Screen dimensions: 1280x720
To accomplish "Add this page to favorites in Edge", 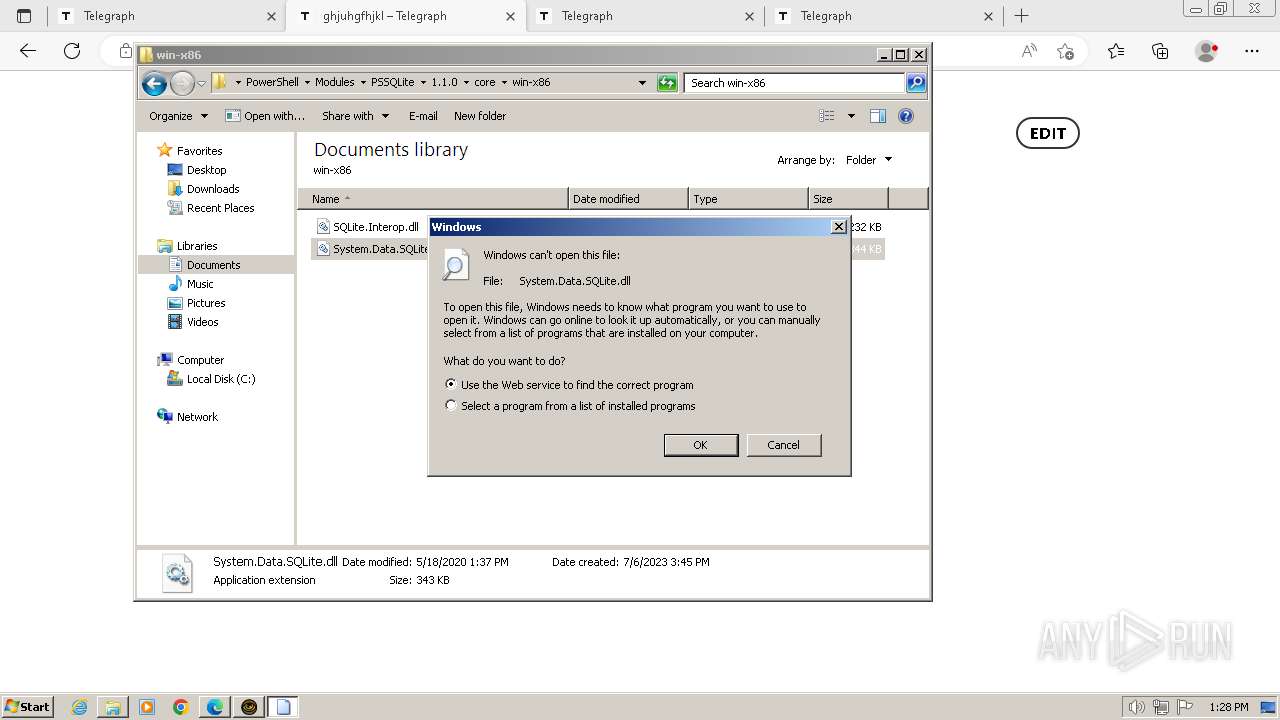I will pyautogui.click(x=1065, y=51).
